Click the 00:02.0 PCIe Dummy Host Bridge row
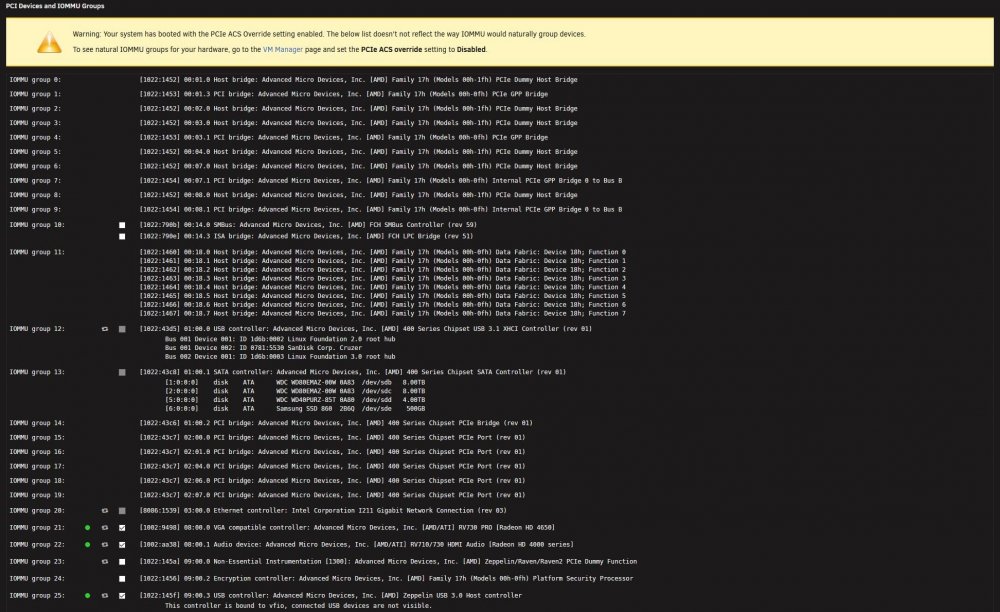The height and width of the screenshot is (612, 1000). [358, 108]
